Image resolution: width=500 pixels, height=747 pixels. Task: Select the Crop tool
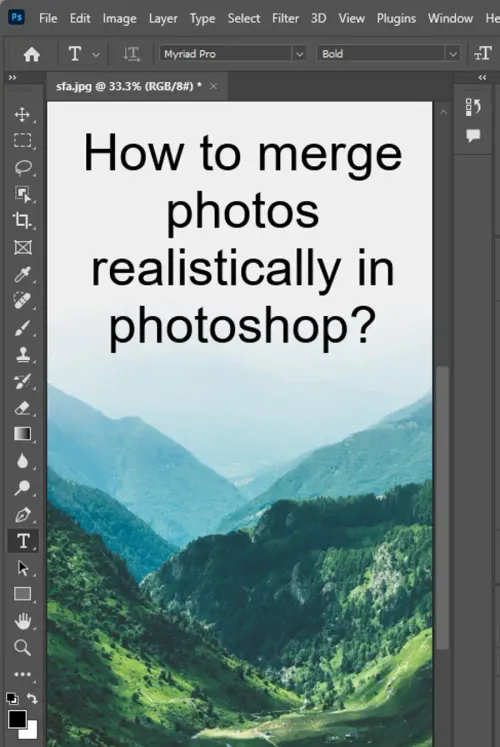22,221
